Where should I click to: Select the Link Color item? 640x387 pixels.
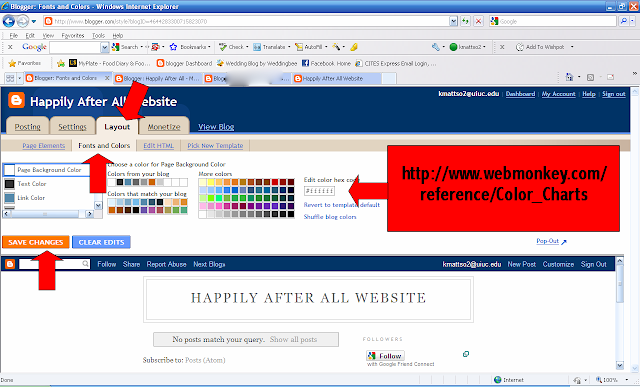[47, 198]
